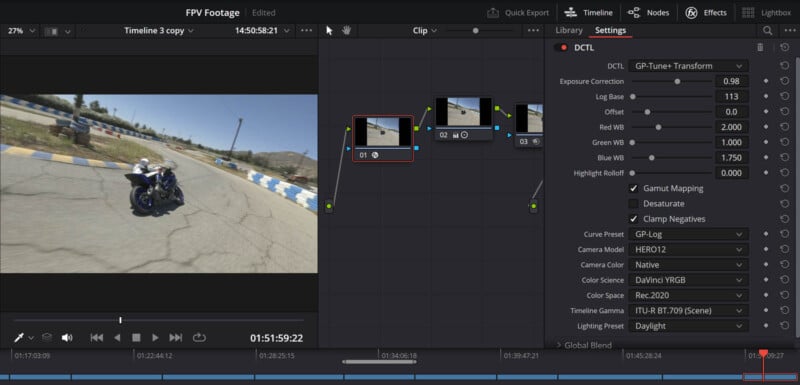The width and height of the screenshot is (800, 385).
Task: Open the GP-Tune+ Transform DCTL dropdown
Action: click(x=688, y=66)
